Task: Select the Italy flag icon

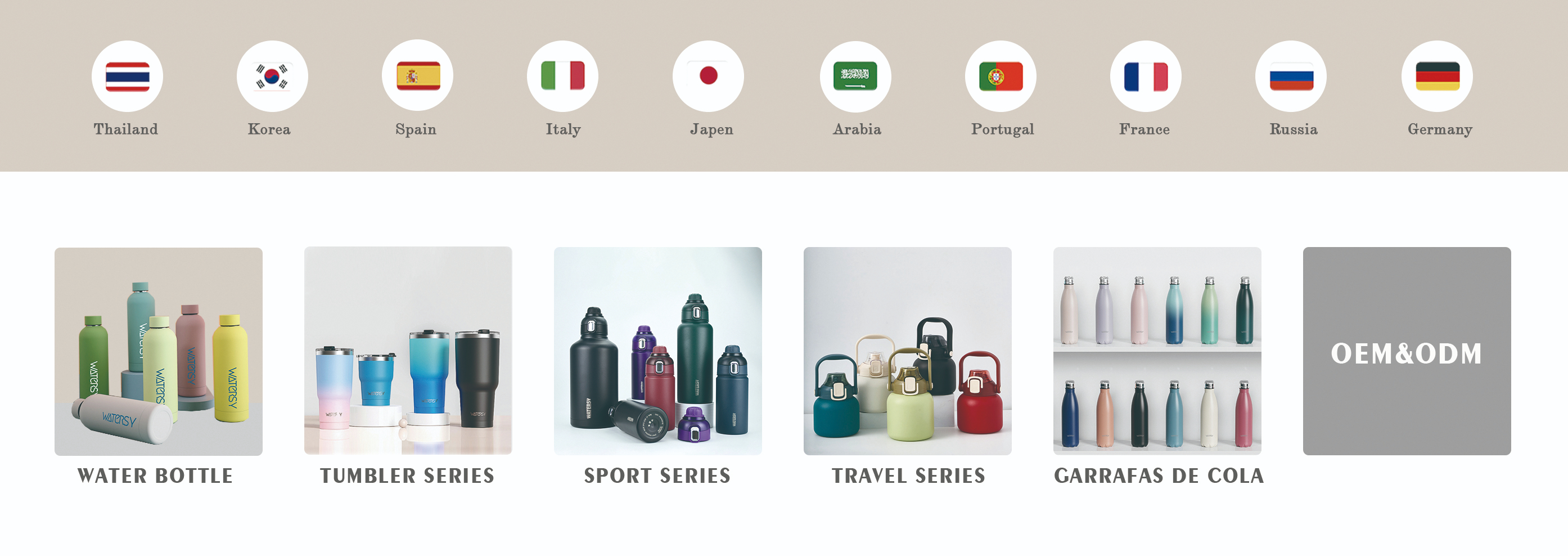Action: [x=562, y=76]
